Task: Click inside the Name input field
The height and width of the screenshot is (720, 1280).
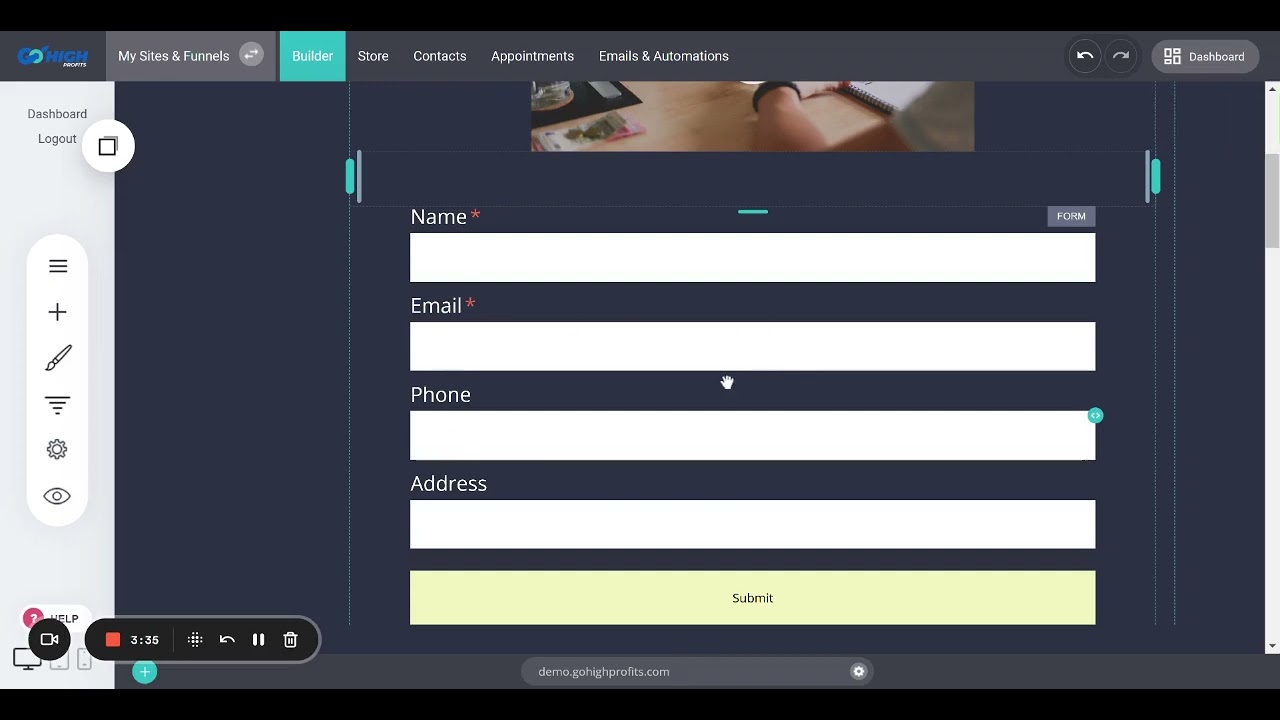Action: [x=752, y=258]
